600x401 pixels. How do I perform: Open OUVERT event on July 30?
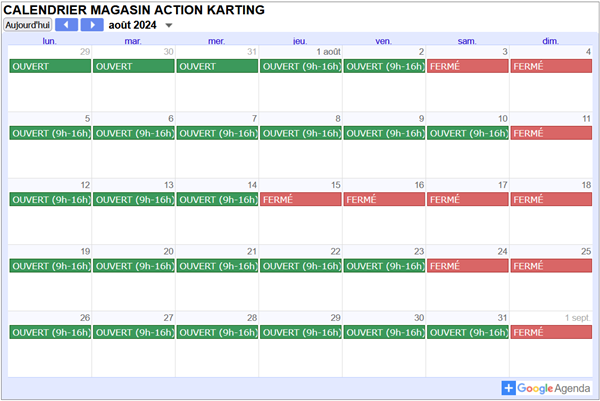pos(134,66)
